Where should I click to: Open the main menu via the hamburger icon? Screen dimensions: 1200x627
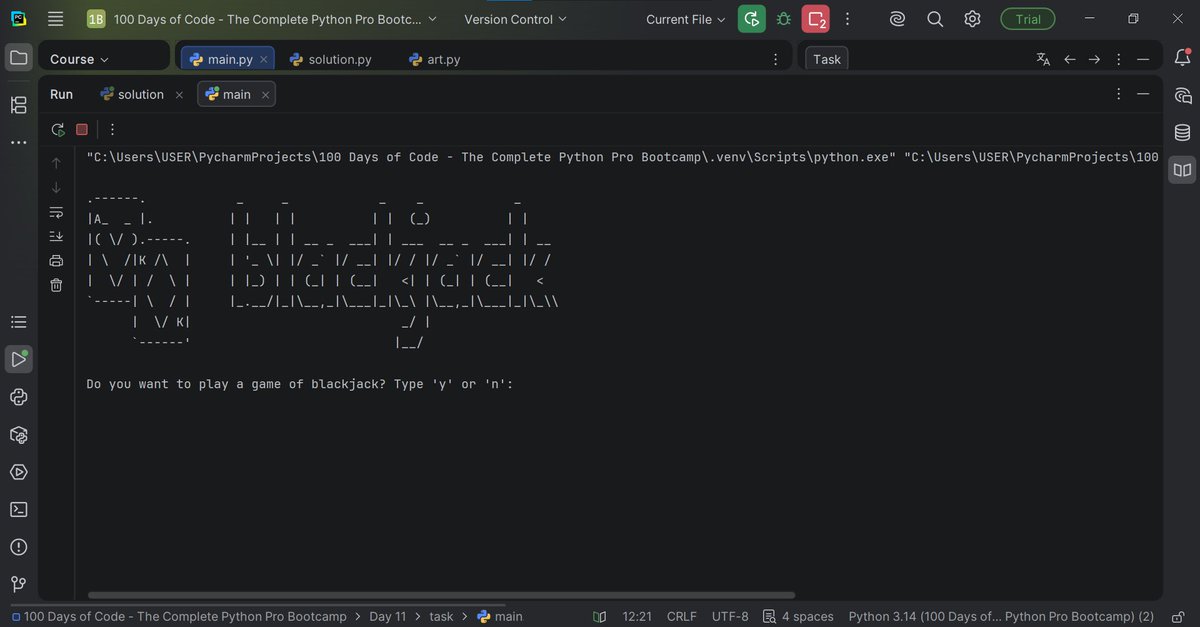[x=54, y=18]
